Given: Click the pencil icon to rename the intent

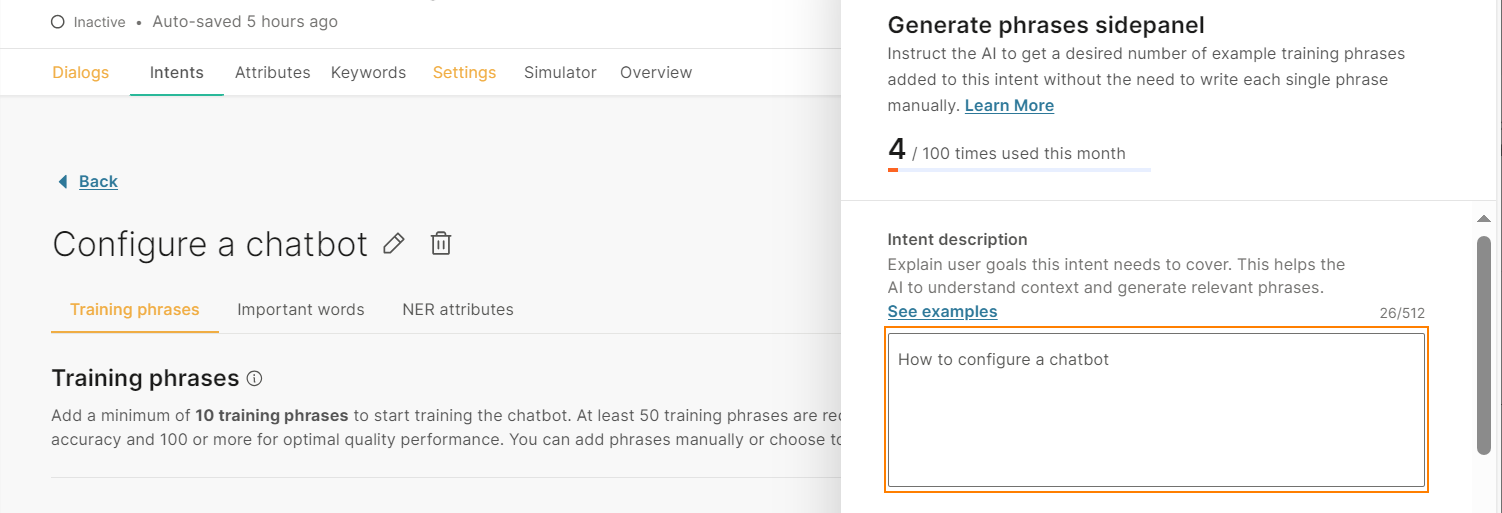Looking at the screenshot, I should [x=394, y=243].
